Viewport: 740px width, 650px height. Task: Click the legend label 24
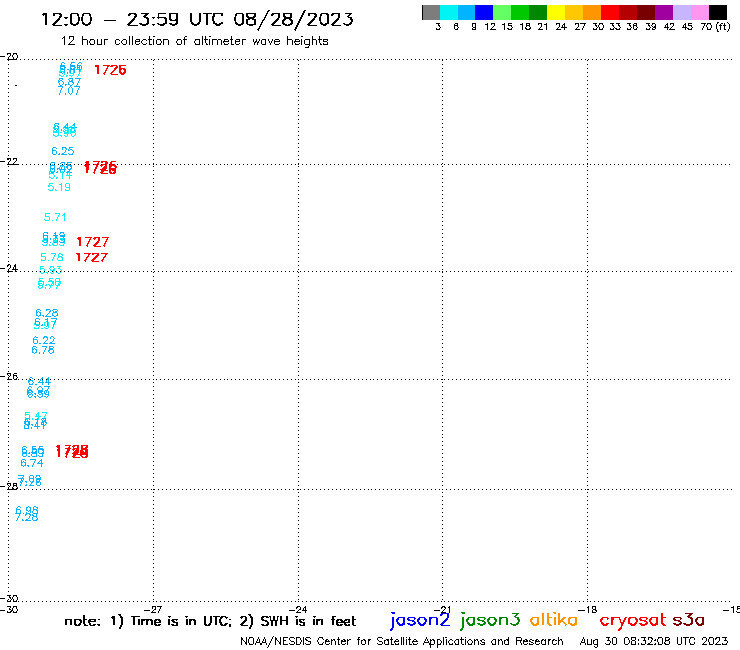click(561, 27)
